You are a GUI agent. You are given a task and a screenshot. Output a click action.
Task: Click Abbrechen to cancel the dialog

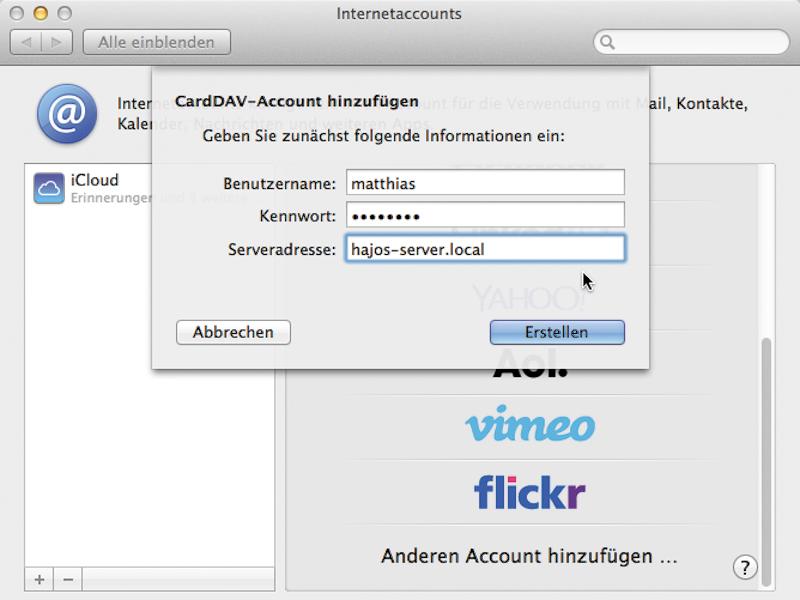[x=233, y=332]
